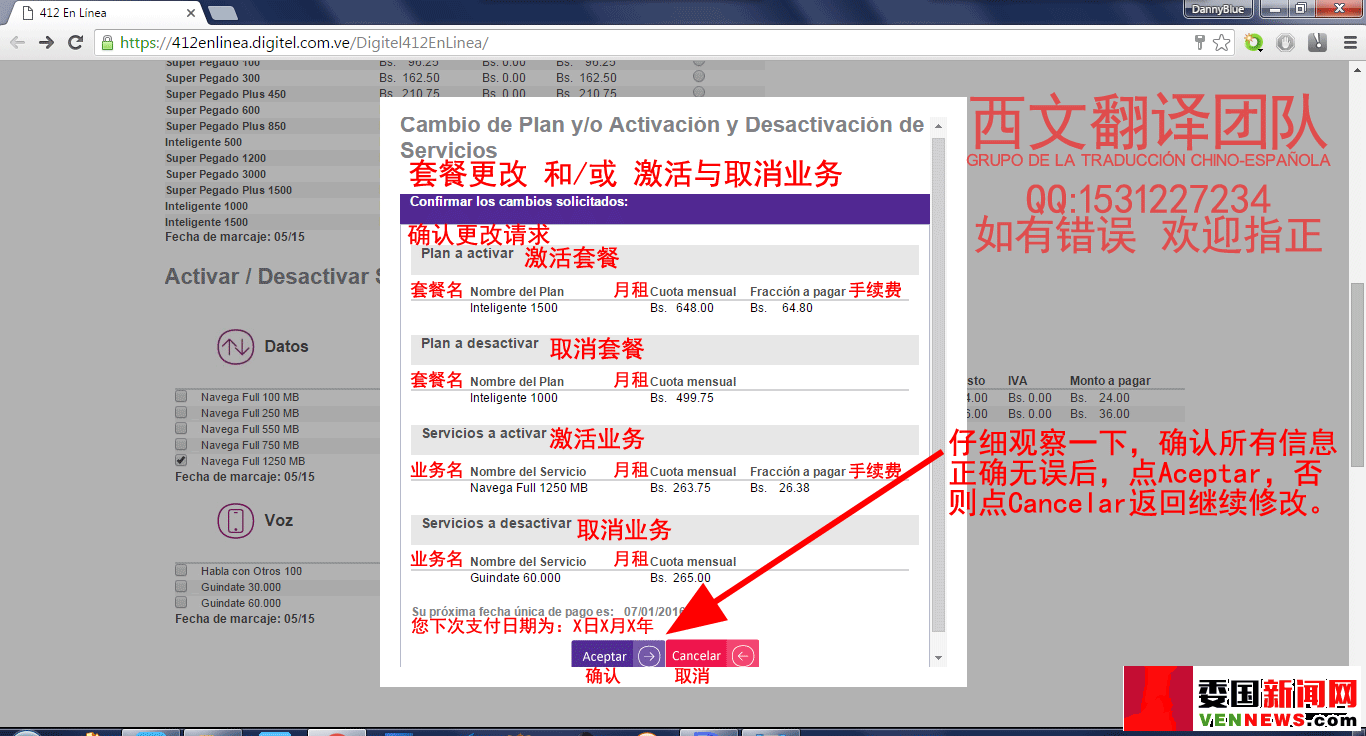Open a new tab with the new-tab button

[x=222, y=13]
